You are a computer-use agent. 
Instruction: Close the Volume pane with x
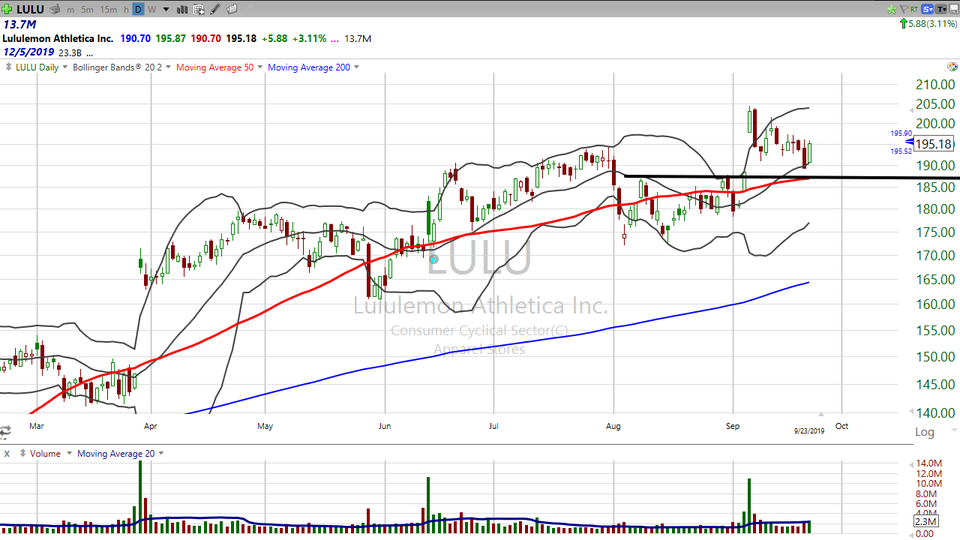(7, 453)
